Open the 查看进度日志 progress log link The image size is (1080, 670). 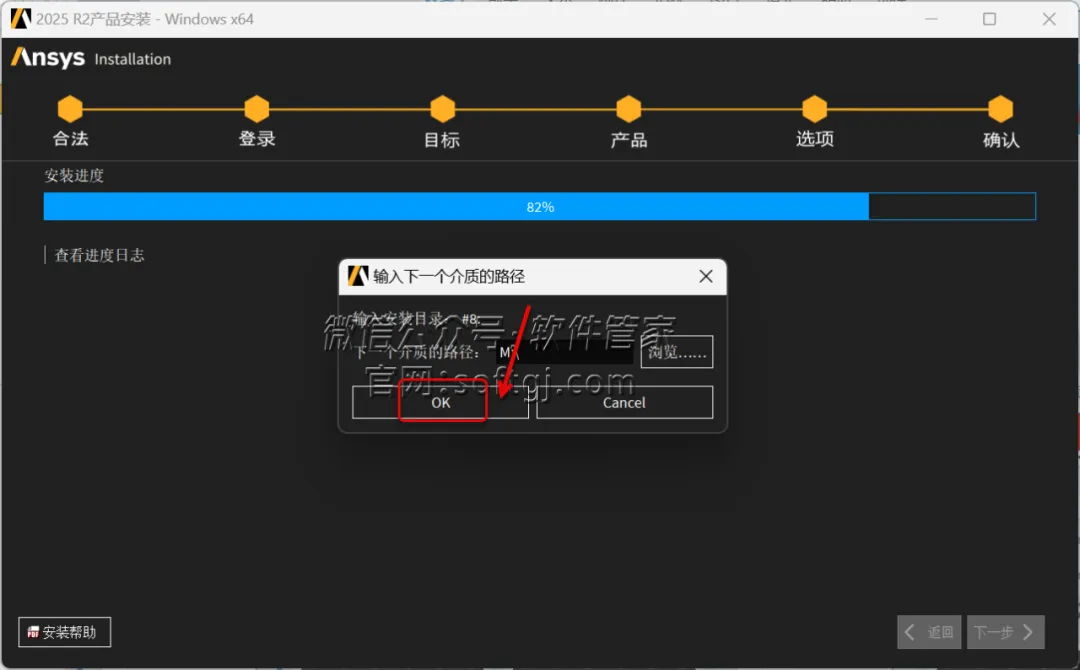(99, 255)
